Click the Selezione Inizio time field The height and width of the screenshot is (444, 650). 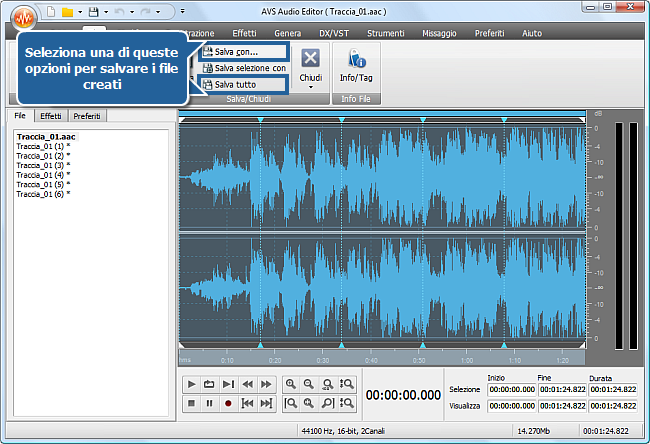(x=510, y=389)
